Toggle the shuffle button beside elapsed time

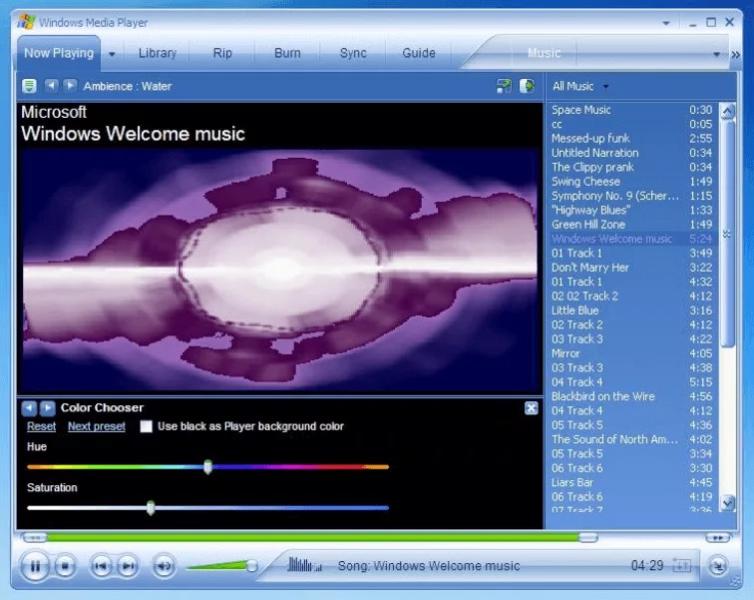pyautogui.click(x=681, y=565)
